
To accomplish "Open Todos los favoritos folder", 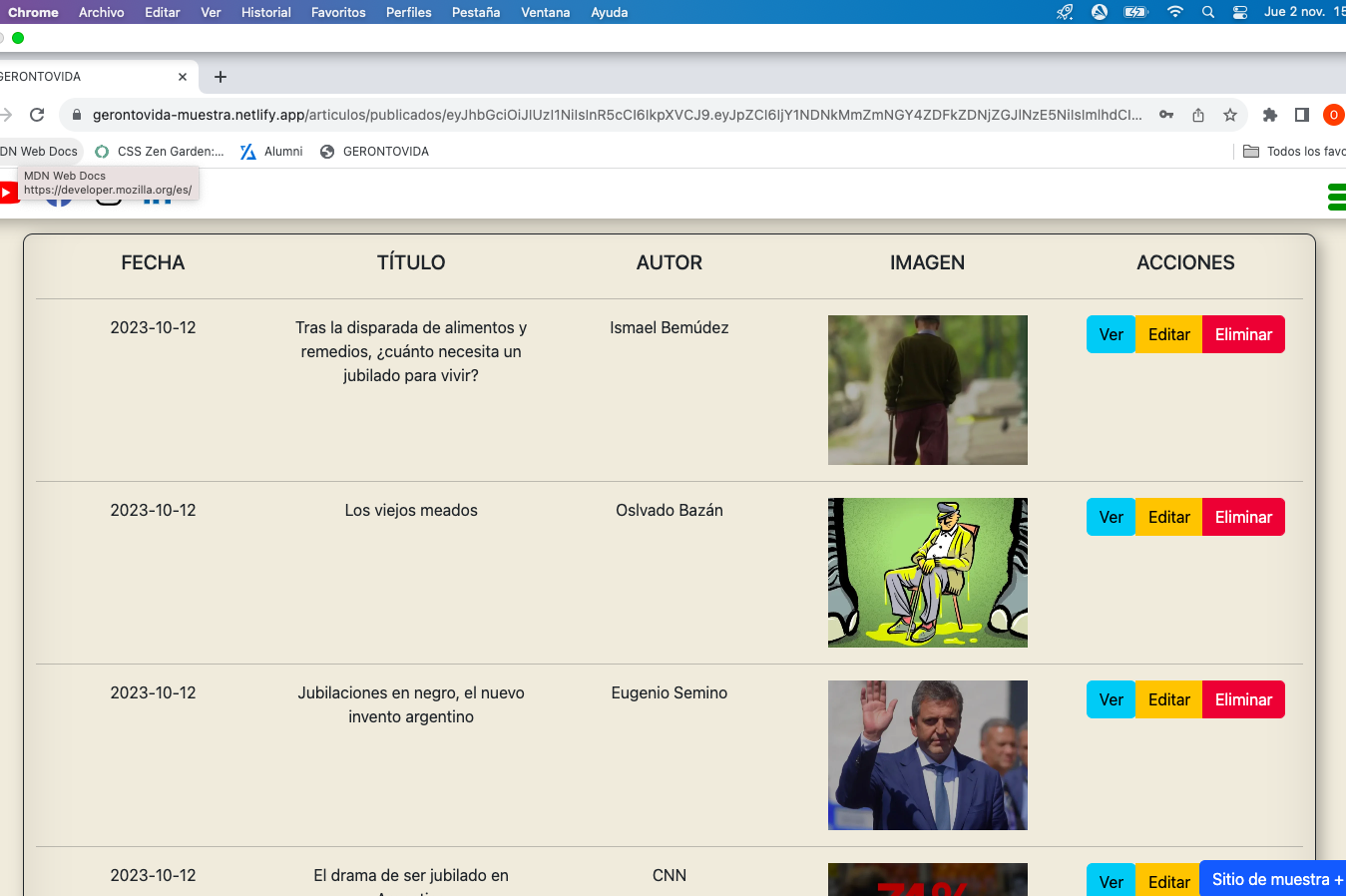I will pyautogui.click(x=1294, y=152).
